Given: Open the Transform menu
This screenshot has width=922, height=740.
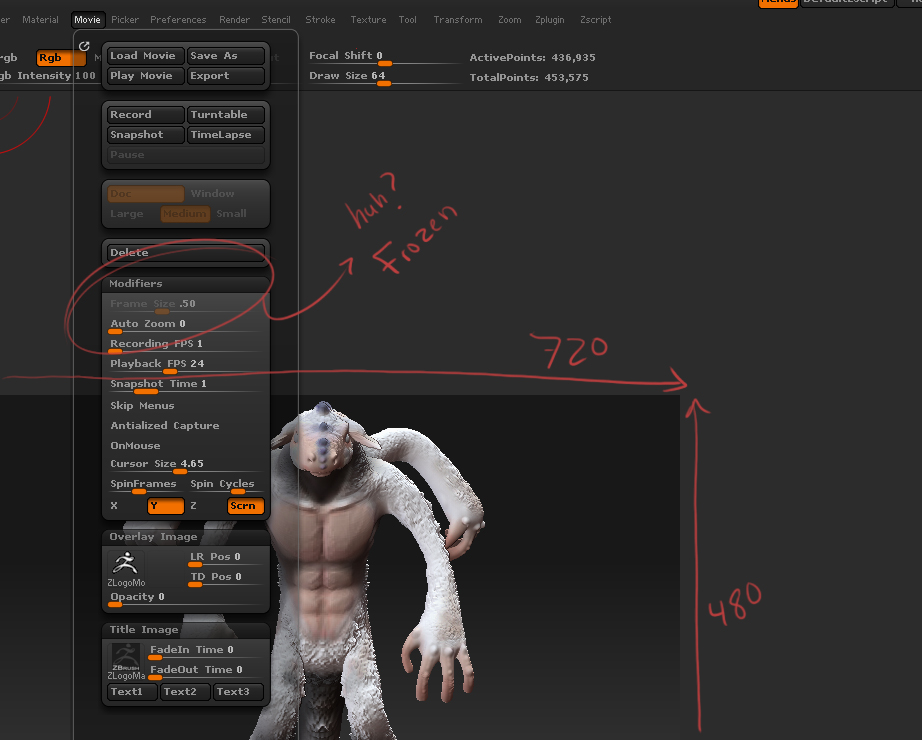Looking at the screenshot, I should [457, 19].
